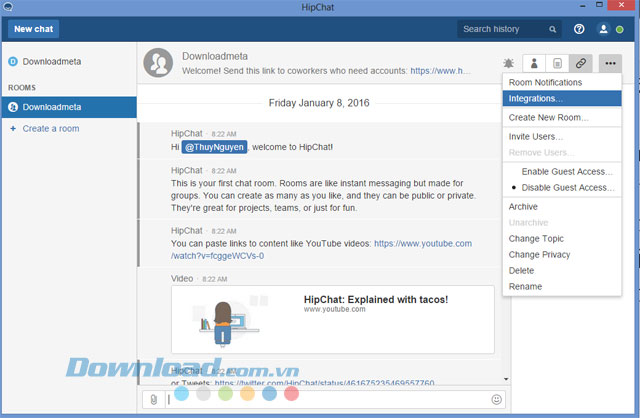Show the room links panel icon
The image size is (640, 418).
(x=580, y=63)
